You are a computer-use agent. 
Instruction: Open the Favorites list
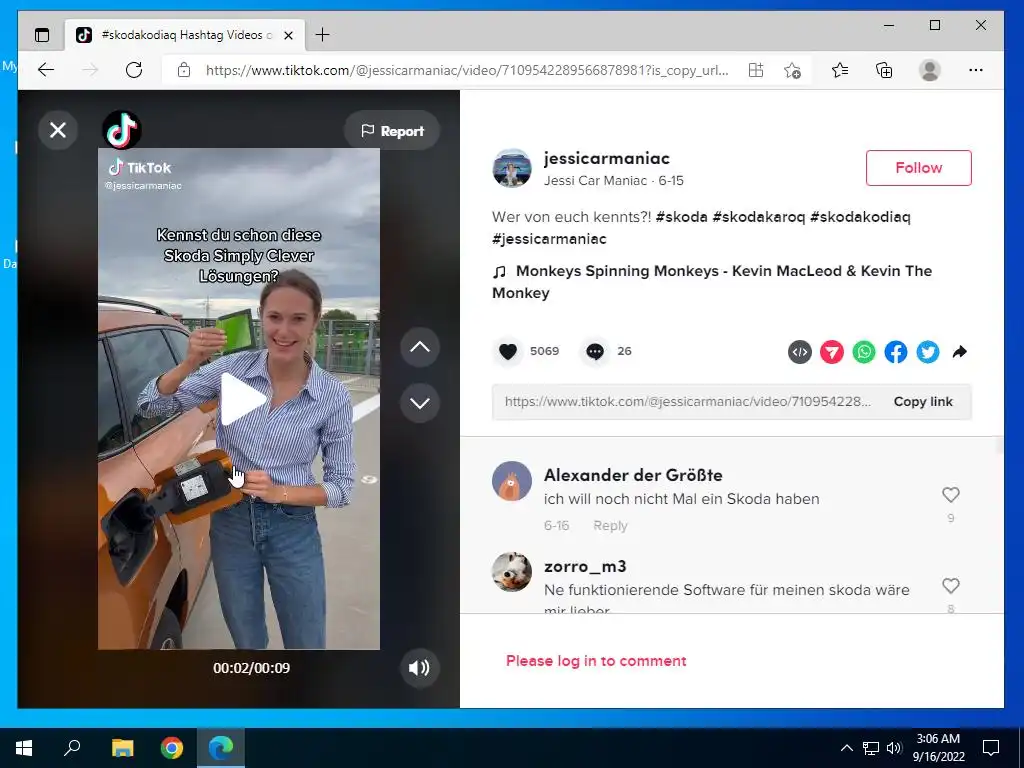(840, 70)
